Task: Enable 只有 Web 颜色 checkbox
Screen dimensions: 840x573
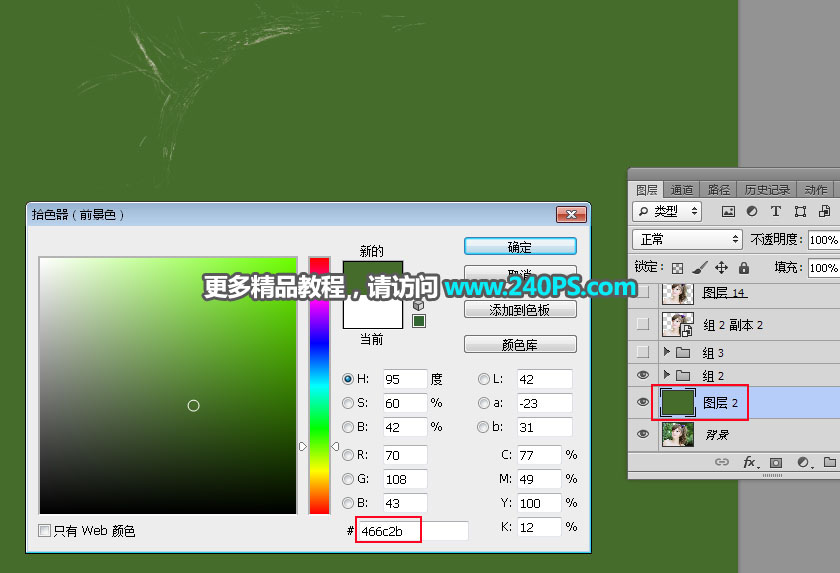Action: [44, 531]
